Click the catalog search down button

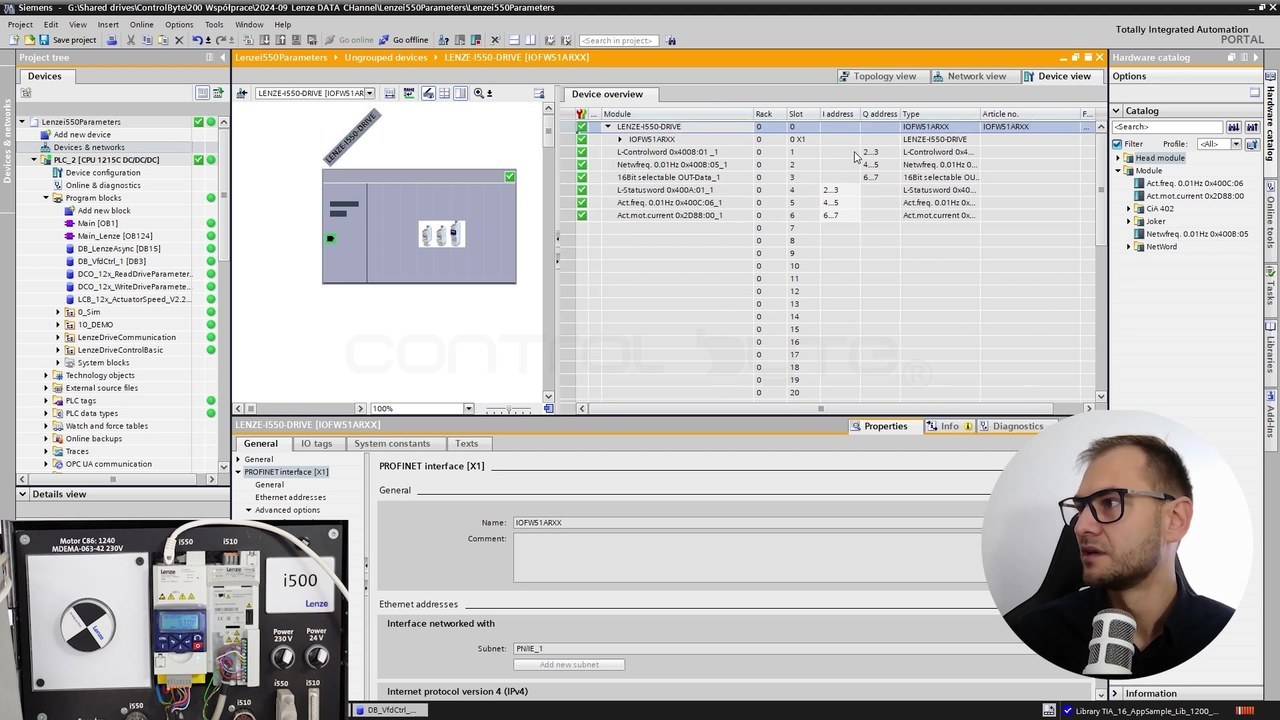pyautogui.click(x=1234, y=127)
